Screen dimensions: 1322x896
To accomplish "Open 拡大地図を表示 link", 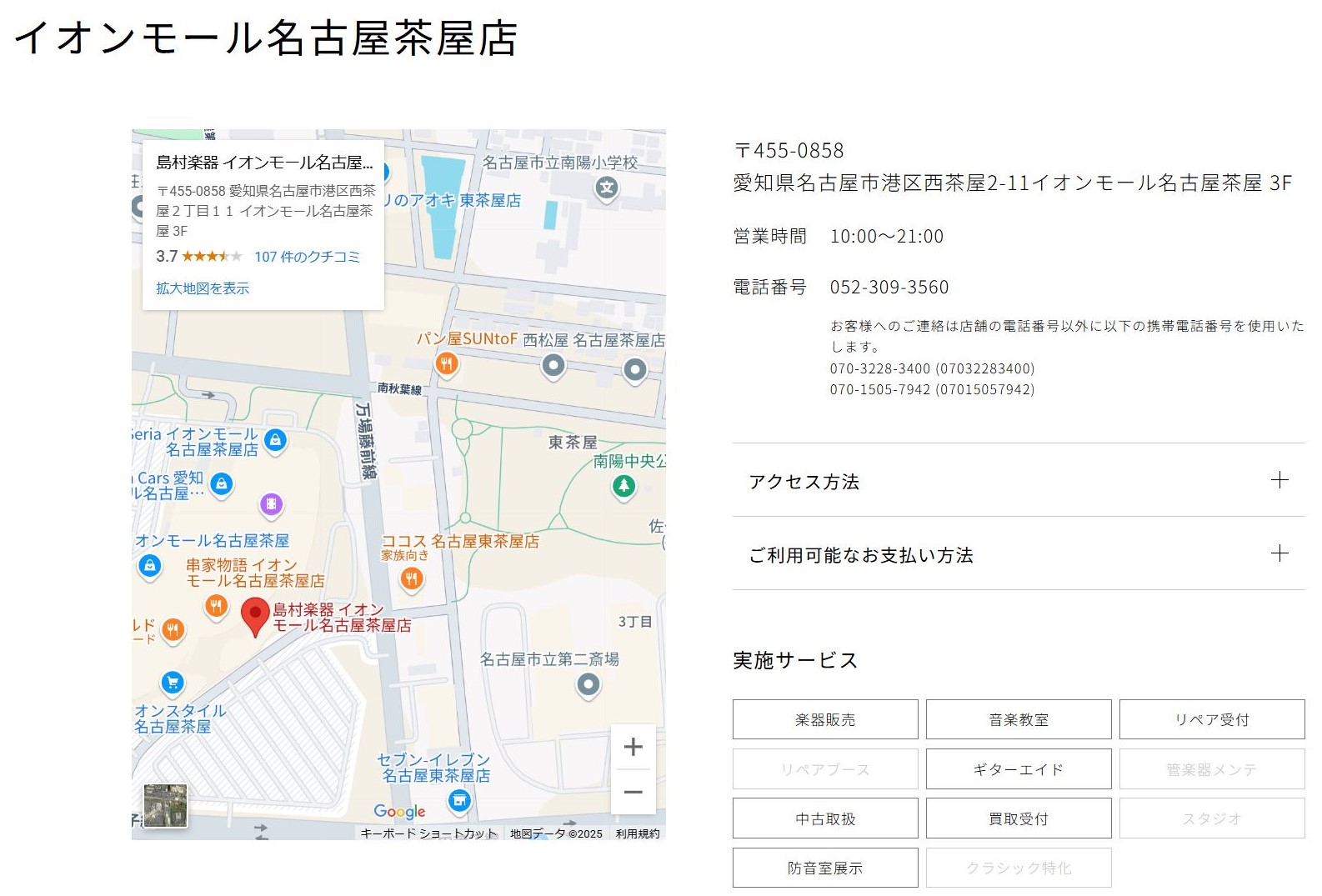I will 203,288.
